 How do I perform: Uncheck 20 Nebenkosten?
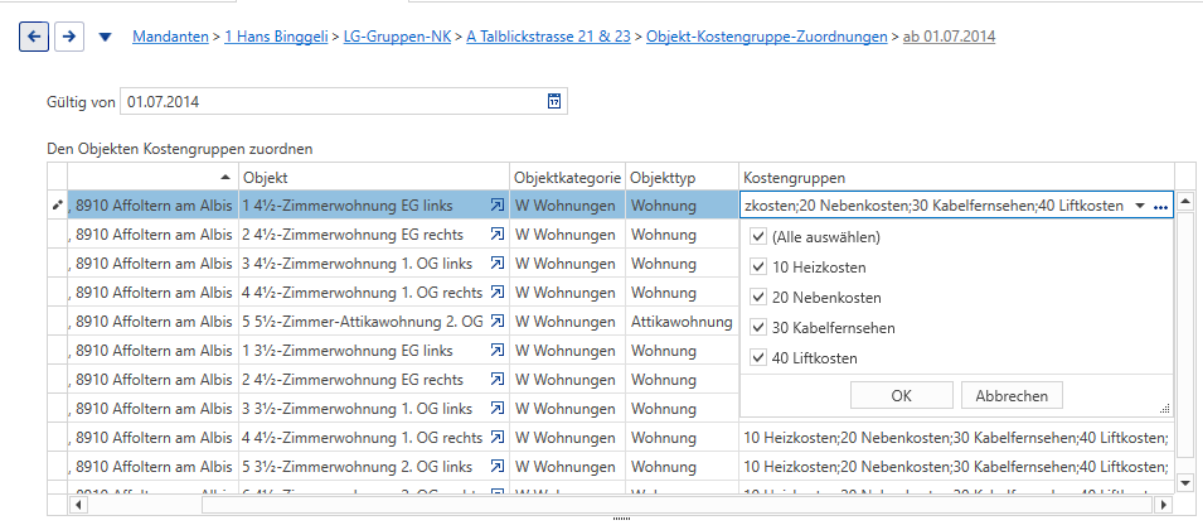759,298
